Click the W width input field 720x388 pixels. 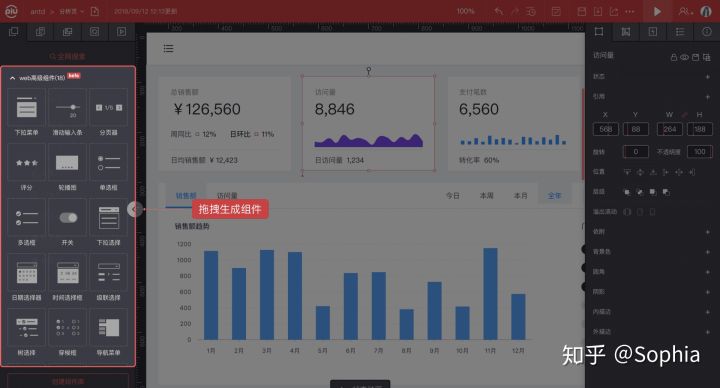pyautogui.click(x=669, y=129)
